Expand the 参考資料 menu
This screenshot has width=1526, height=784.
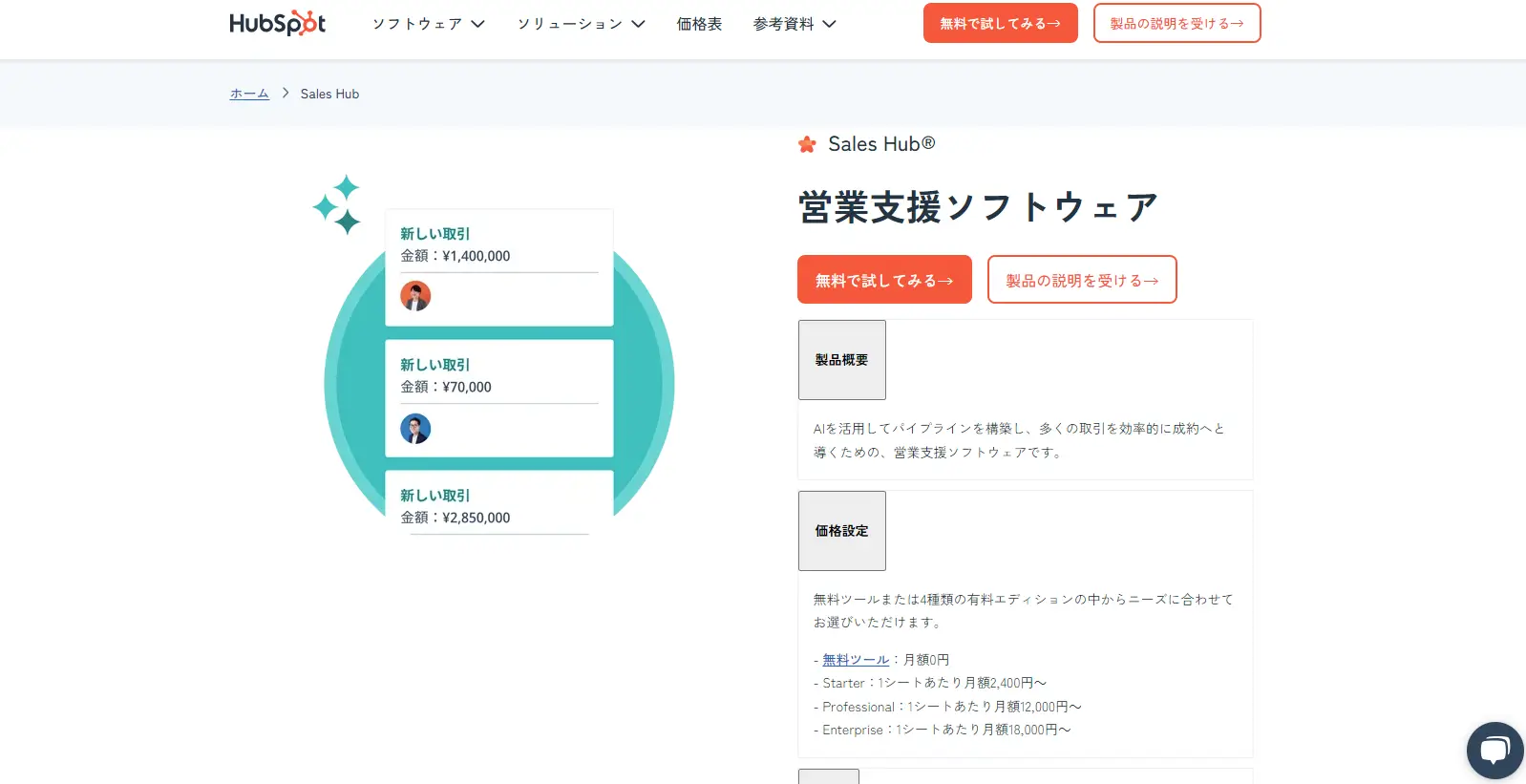(795, 24)
